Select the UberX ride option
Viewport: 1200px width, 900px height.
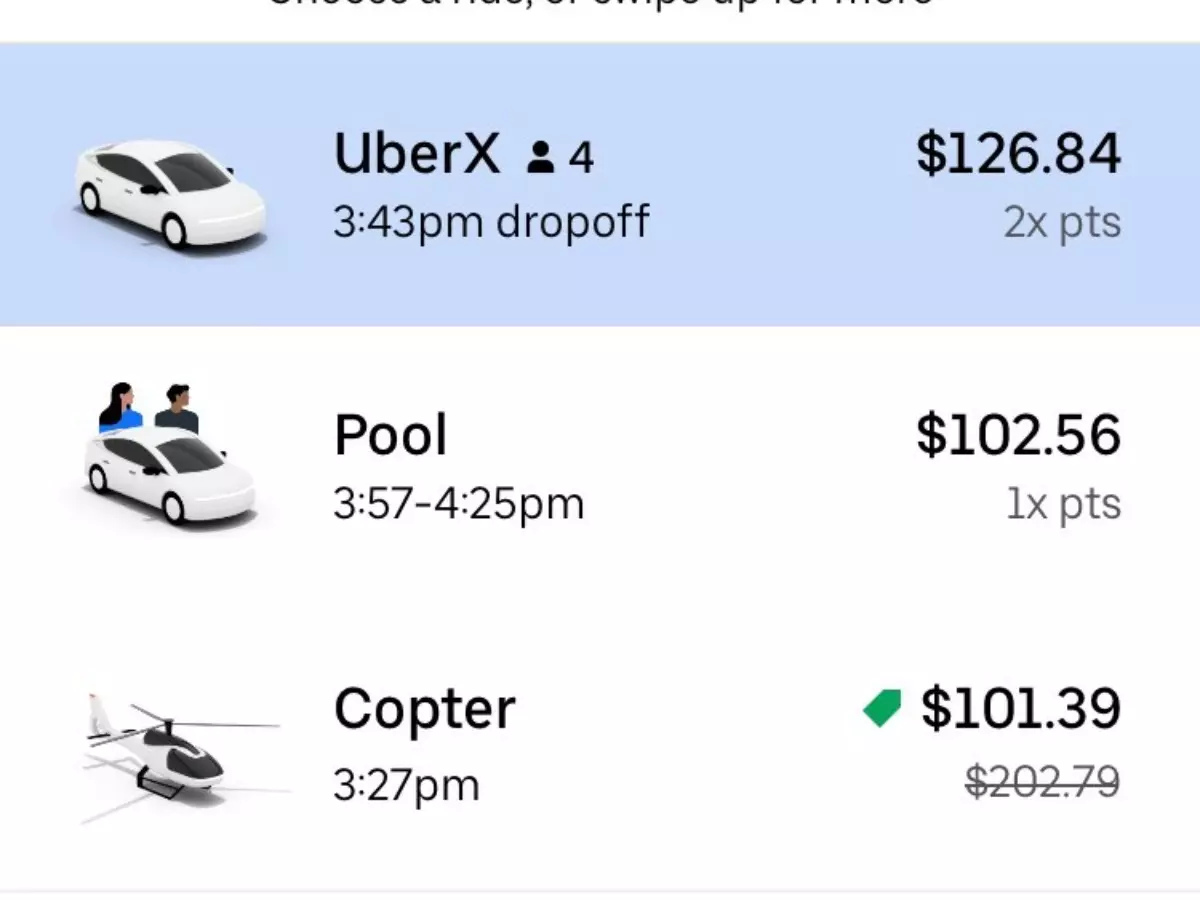point(600,184)
